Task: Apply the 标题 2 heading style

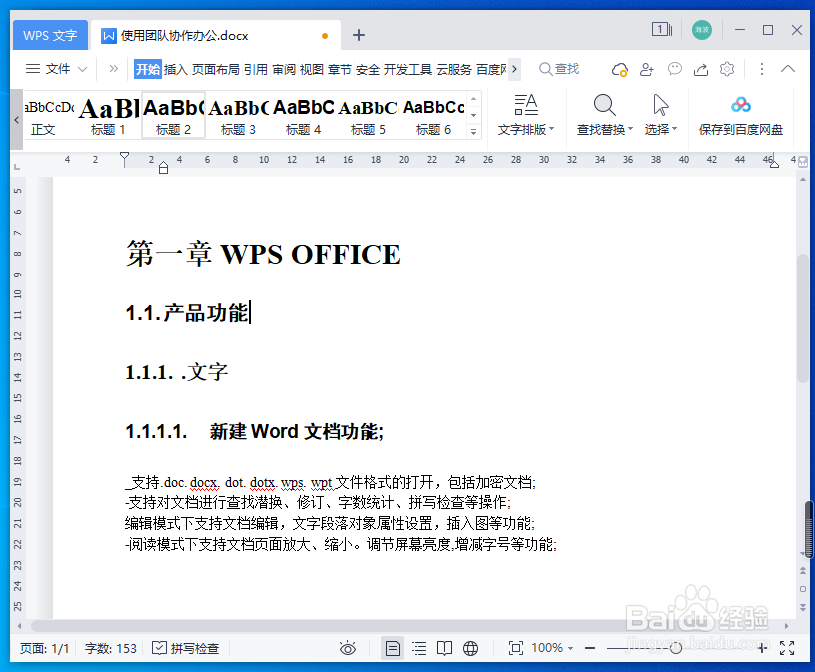Action: (x=174, y=115)
